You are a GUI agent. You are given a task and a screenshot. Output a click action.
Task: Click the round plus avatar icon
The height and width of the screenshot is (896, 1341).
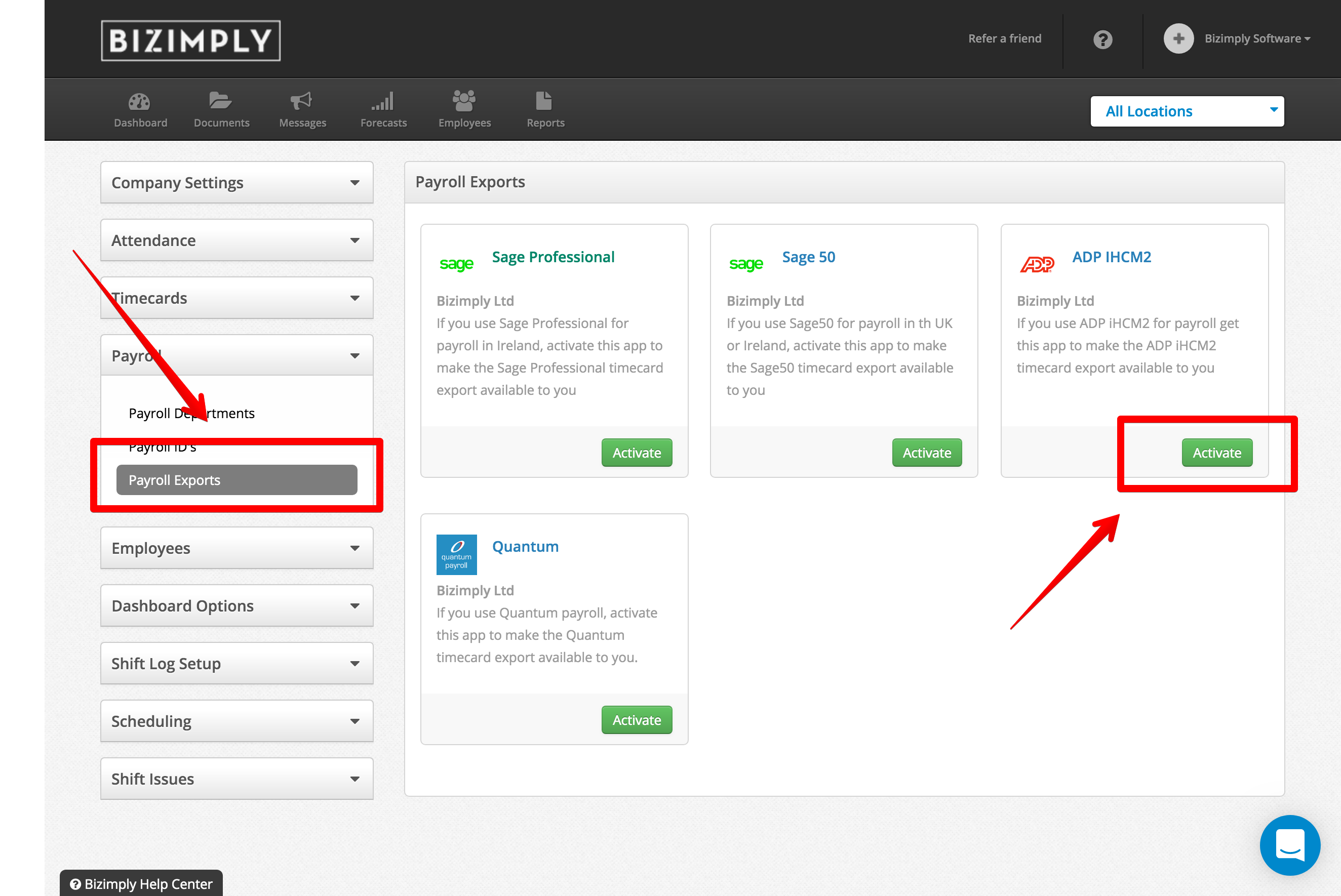click(x=1178, y=39)
